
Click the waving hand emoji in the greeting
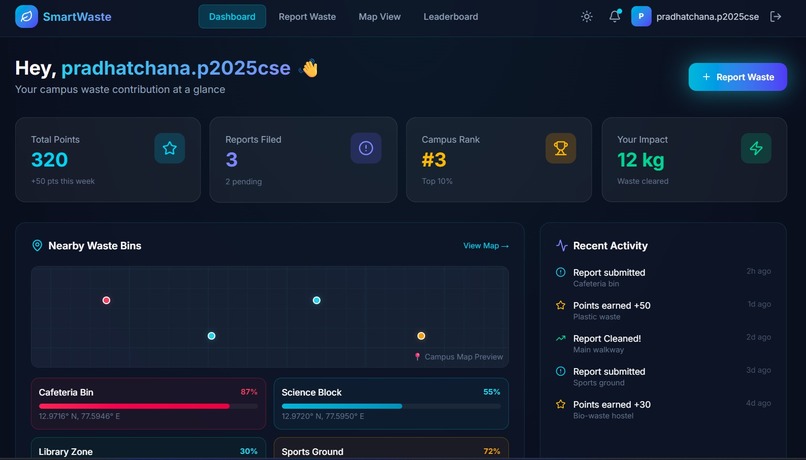pyautogui.click(x=309, y=68)
